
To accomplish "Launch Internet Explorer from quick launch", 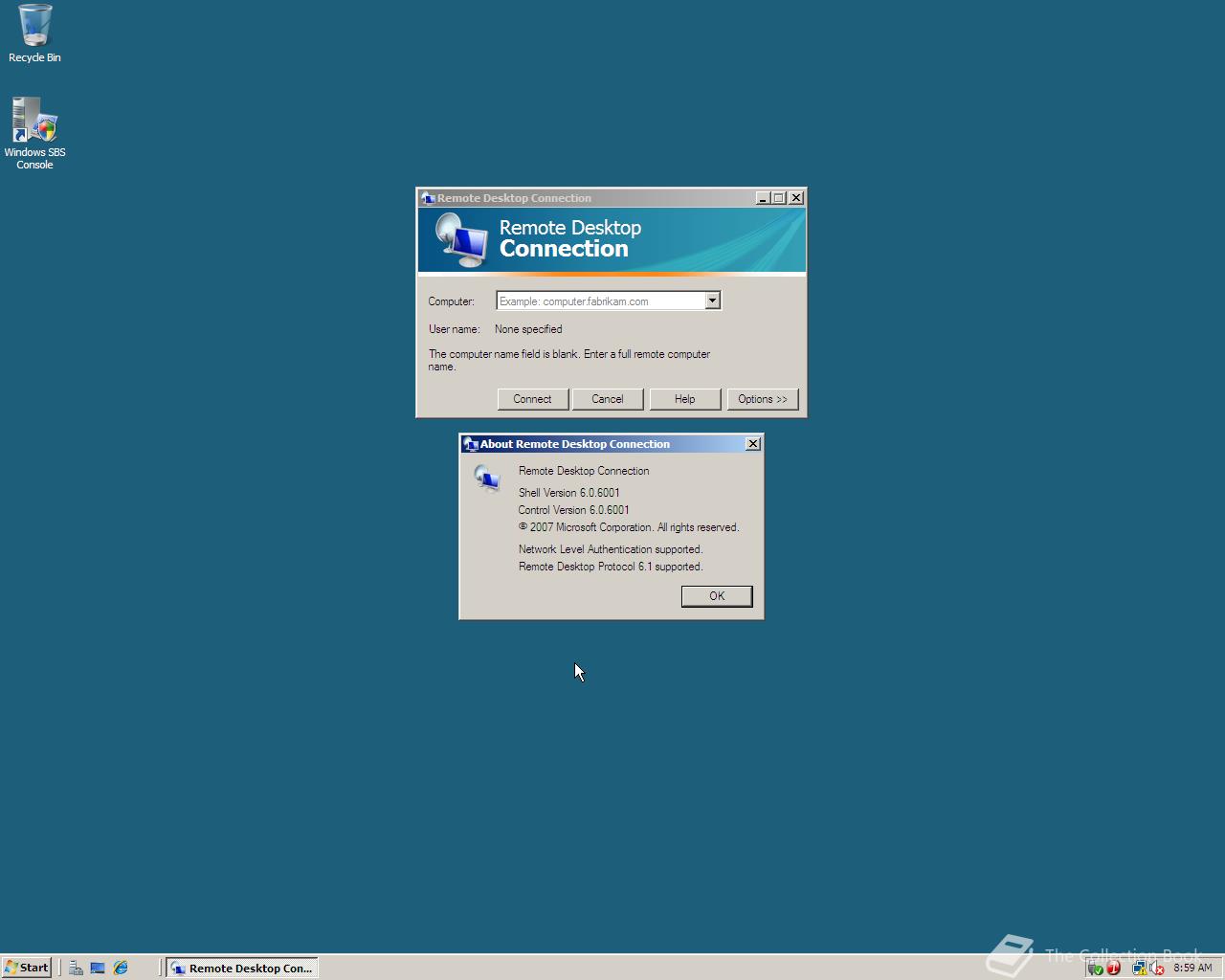I will click(x=121, y=968).
